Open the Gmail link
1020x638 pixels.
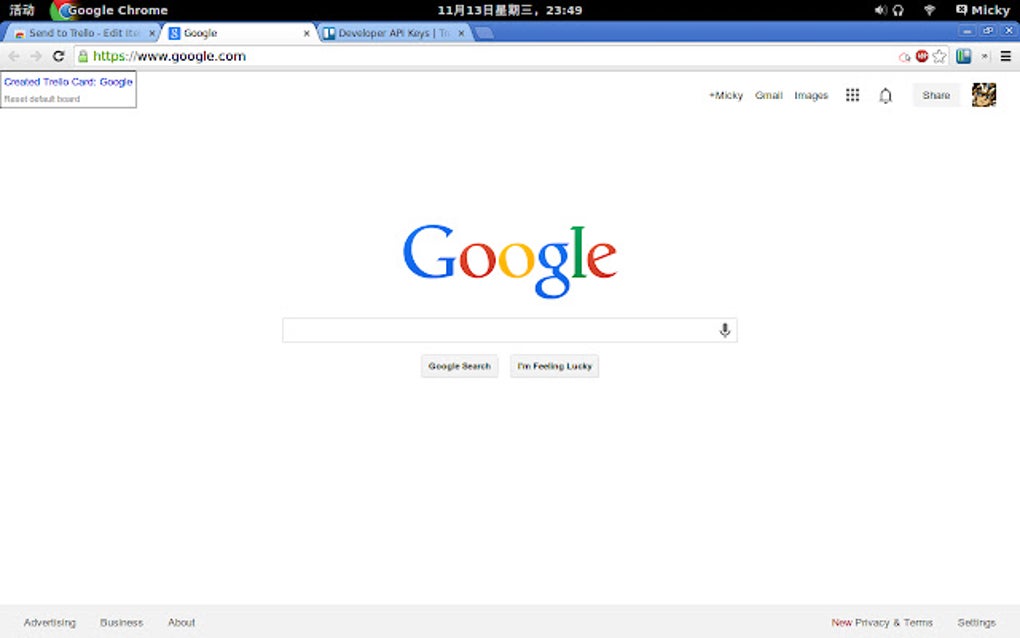pyautogui.click(x=768, y=96)
